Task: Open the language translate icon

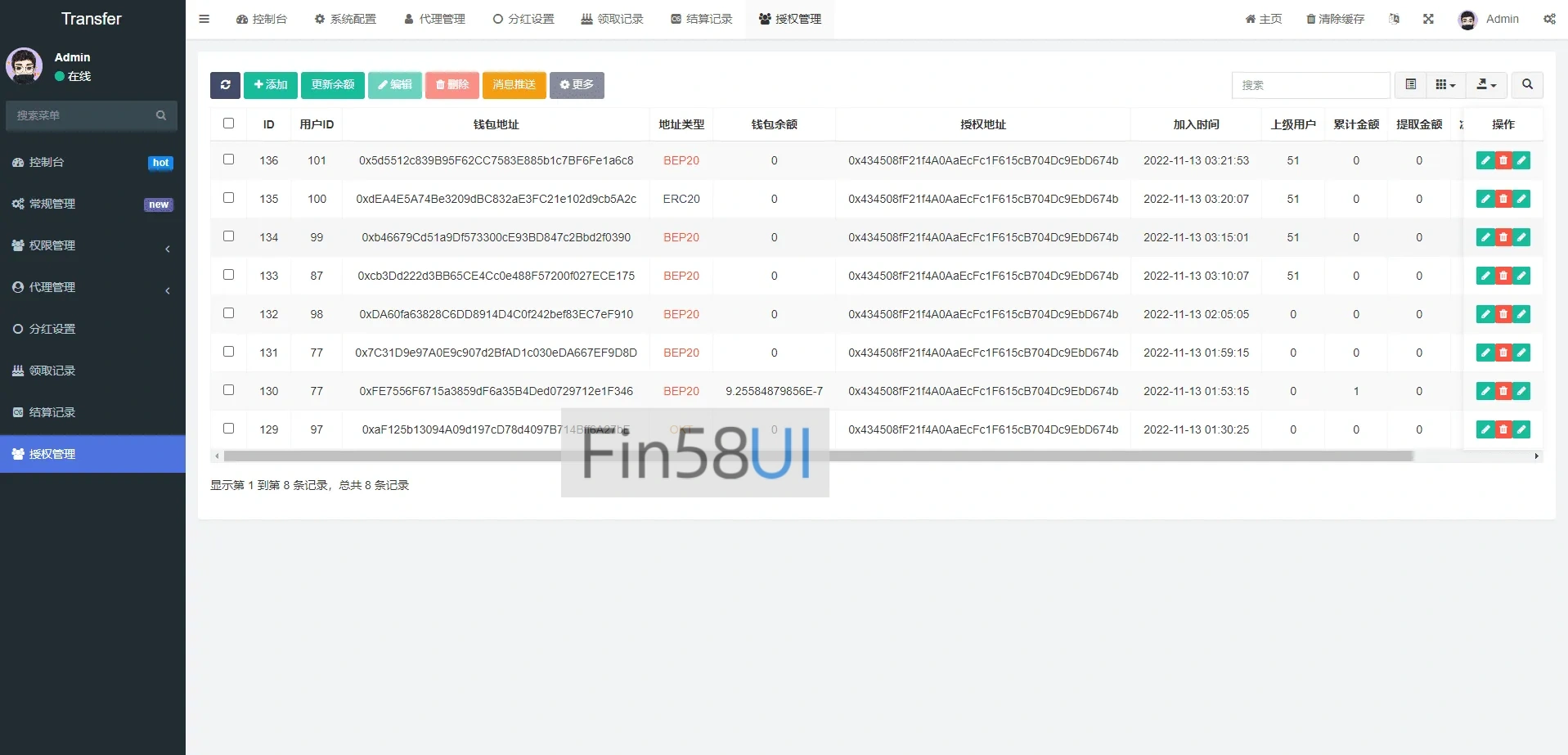Action: coord(1394,19)
